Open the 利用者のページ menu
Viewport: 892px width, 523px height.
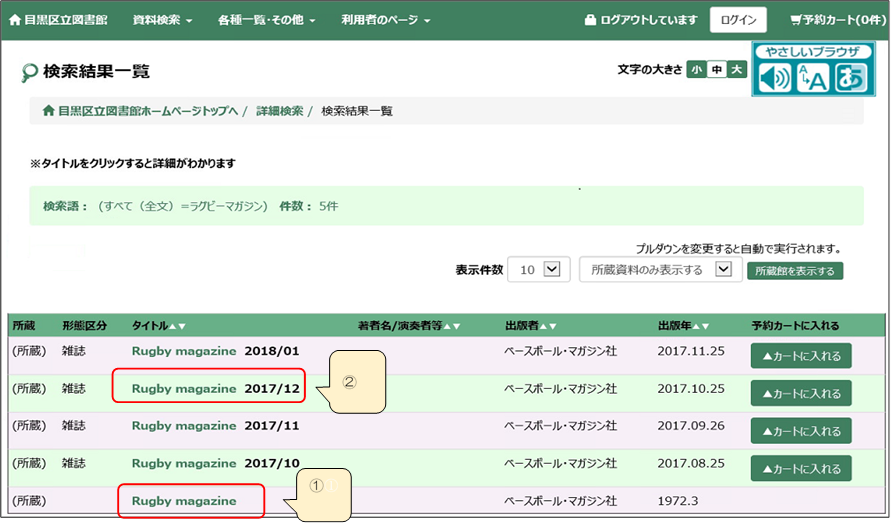pos(385,20)
